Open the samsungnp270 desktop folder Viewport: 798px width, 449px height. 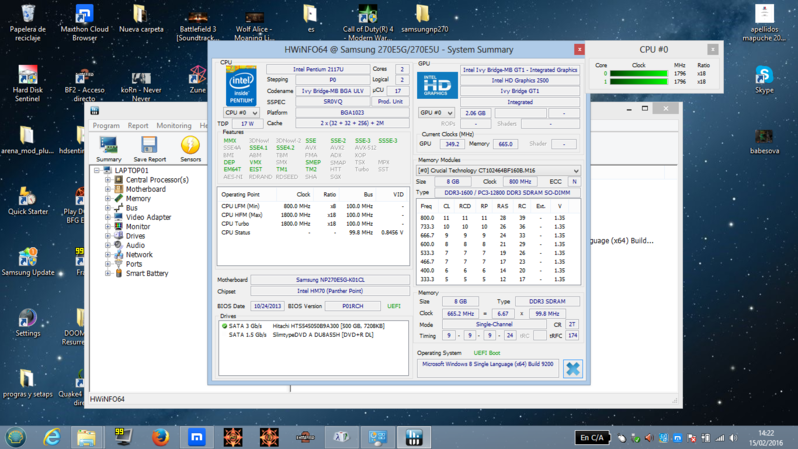(x=424, y=19)
